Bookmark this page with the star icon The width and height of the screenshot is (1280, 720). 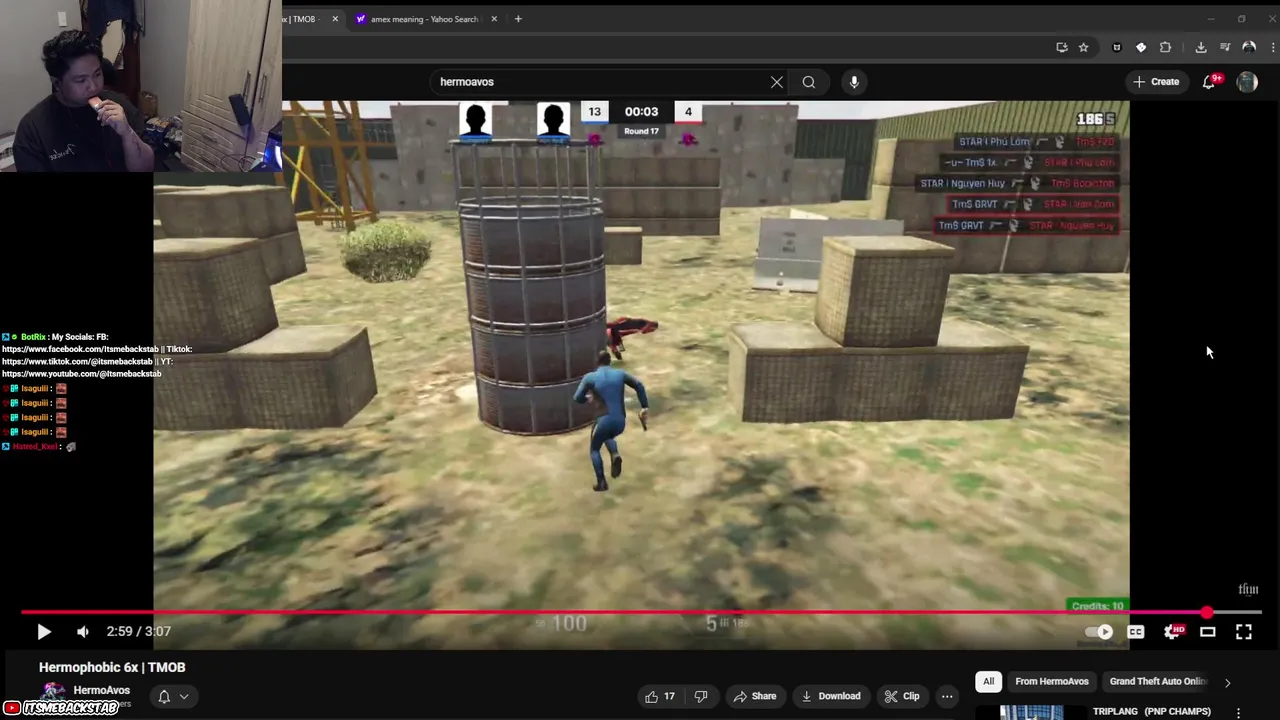[1083, 47]
